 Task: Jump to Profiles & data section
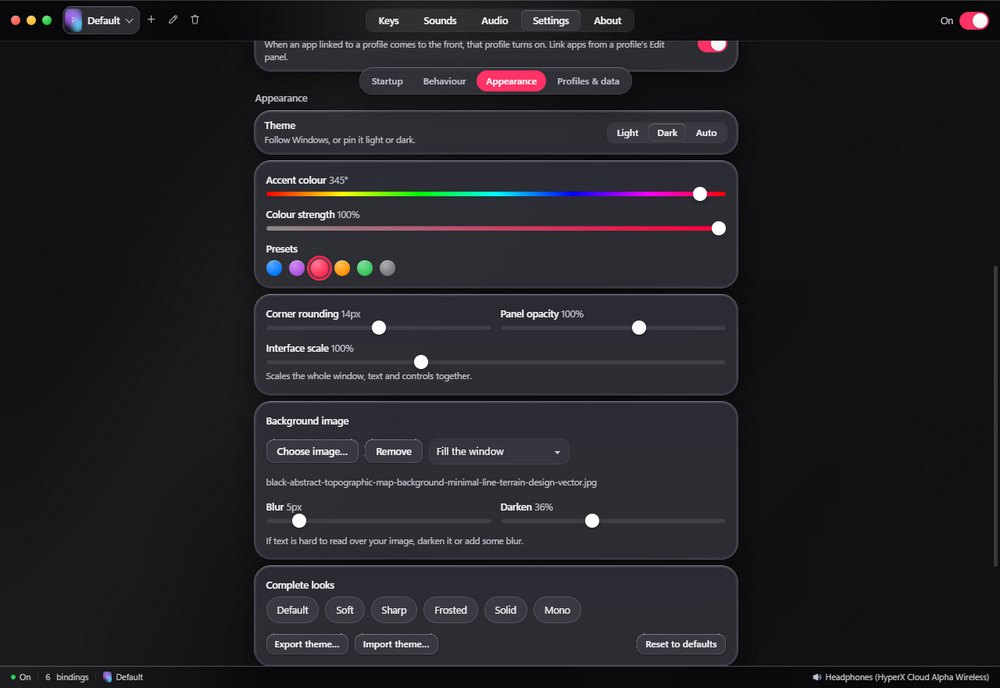(588, 81)
